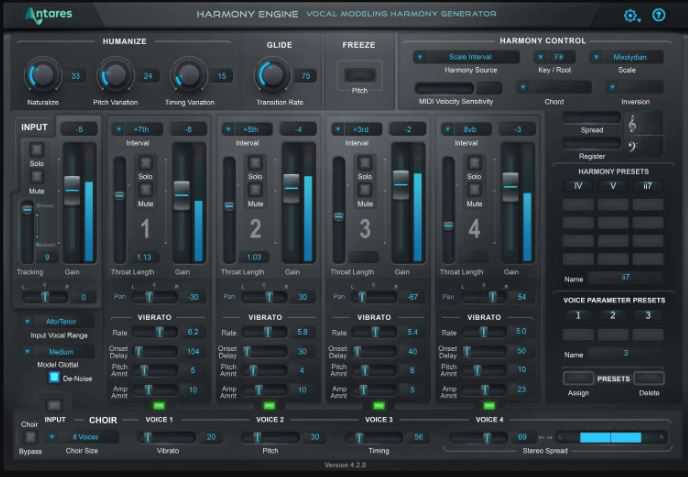The width and height of the screenshot is (688, 477).
Task: Click the Assign presets button
Action: 578,378
